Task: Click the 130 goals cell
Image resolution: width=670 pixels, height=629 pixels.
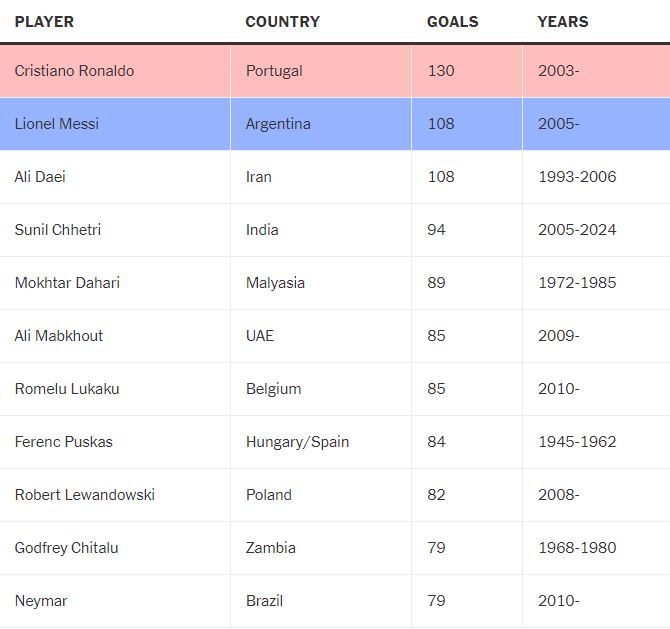Action: pyautogui.click(x=440, y=71)
